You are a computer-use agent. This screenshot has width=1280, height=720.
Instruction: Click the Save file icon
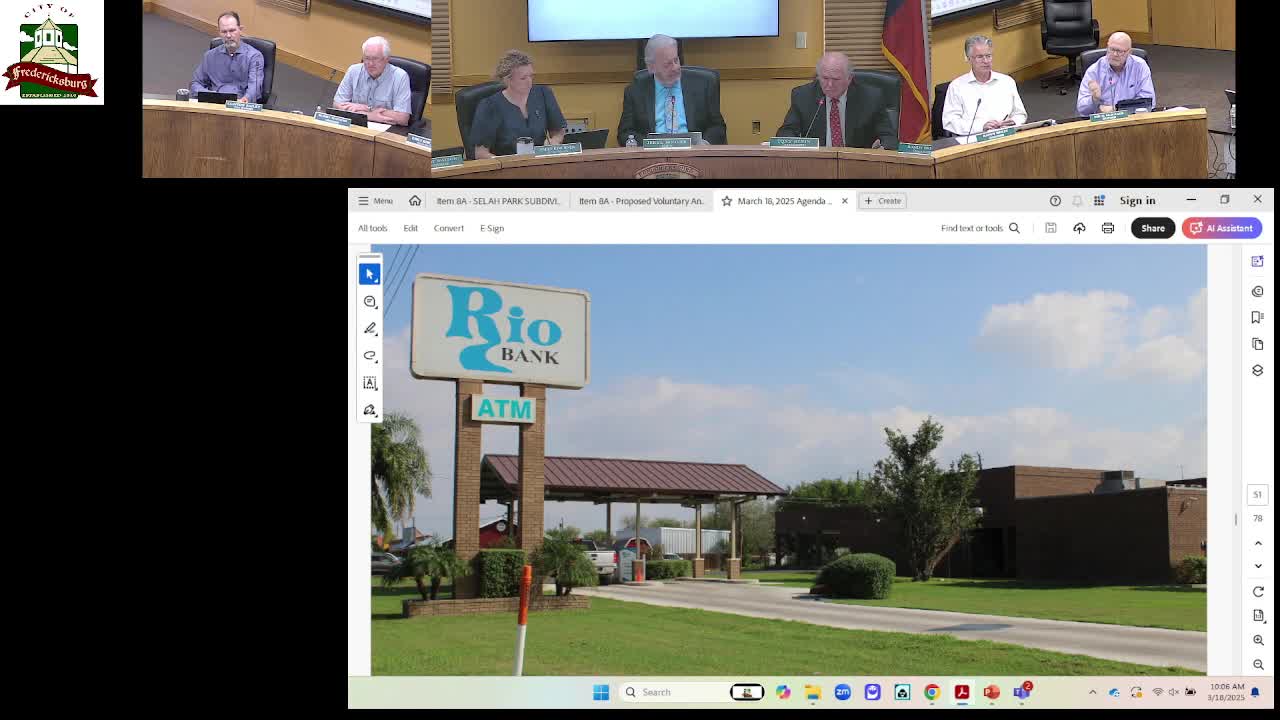click(1051, 228)
